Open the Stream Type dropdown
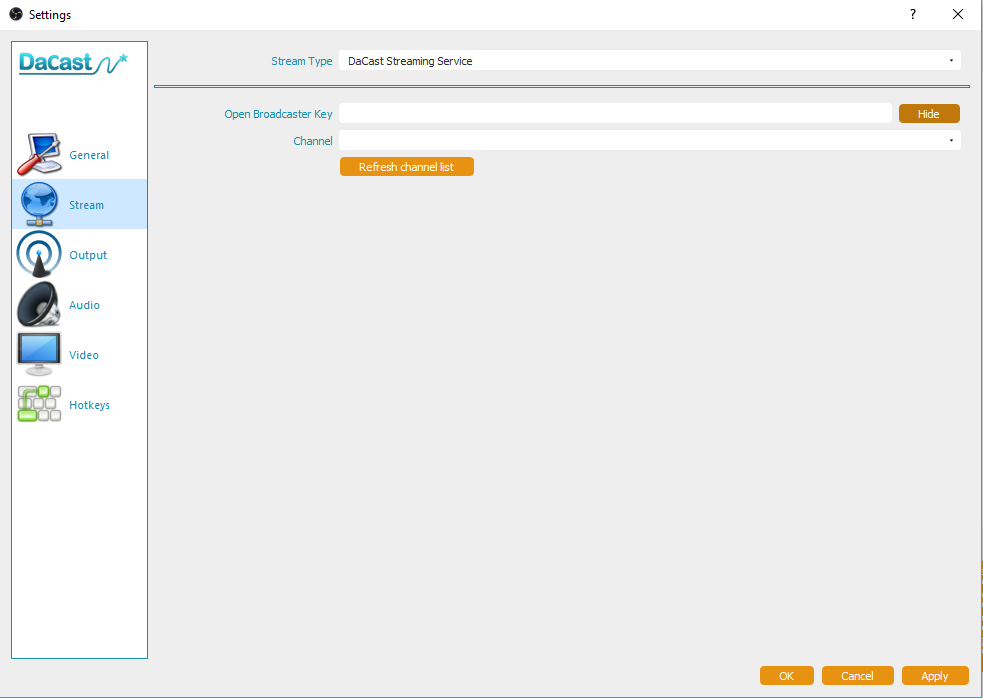983x698 pixels. point(649,61)
